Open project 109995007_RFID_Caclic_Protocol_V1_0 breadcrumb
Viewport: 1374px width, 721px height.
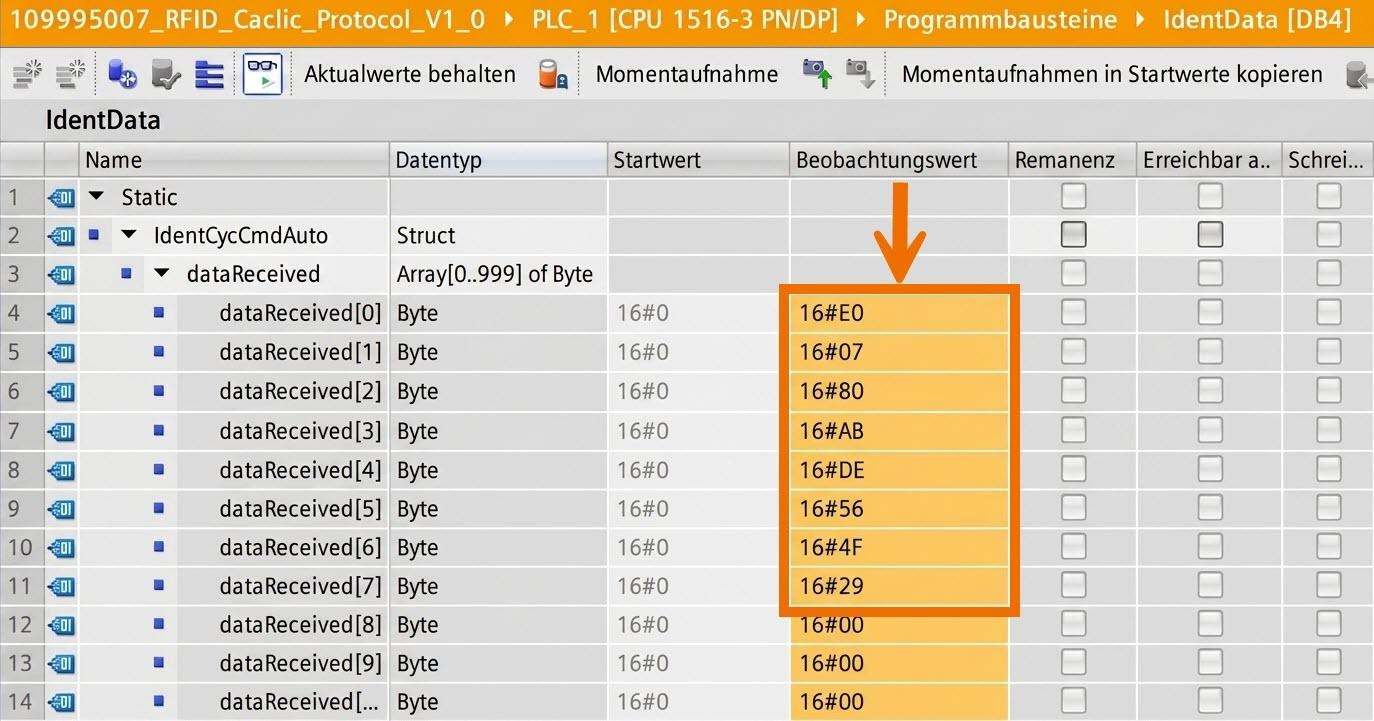click(248, 20)
